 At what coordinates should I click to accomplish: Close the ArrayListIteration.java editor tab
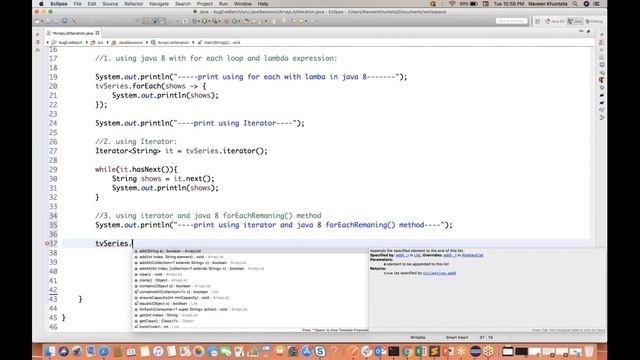click(x=98, y=33)
